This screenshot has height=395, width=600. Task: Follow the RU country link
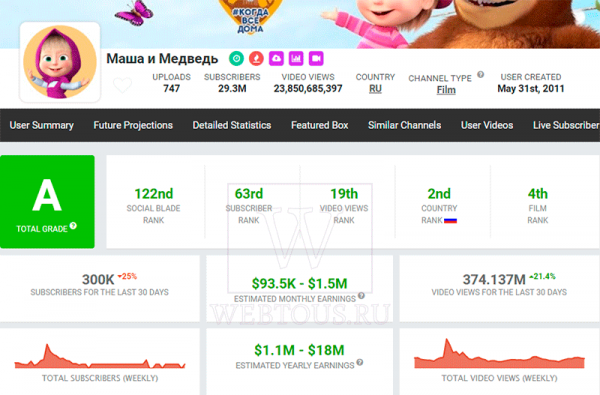[x=375, y=89]
